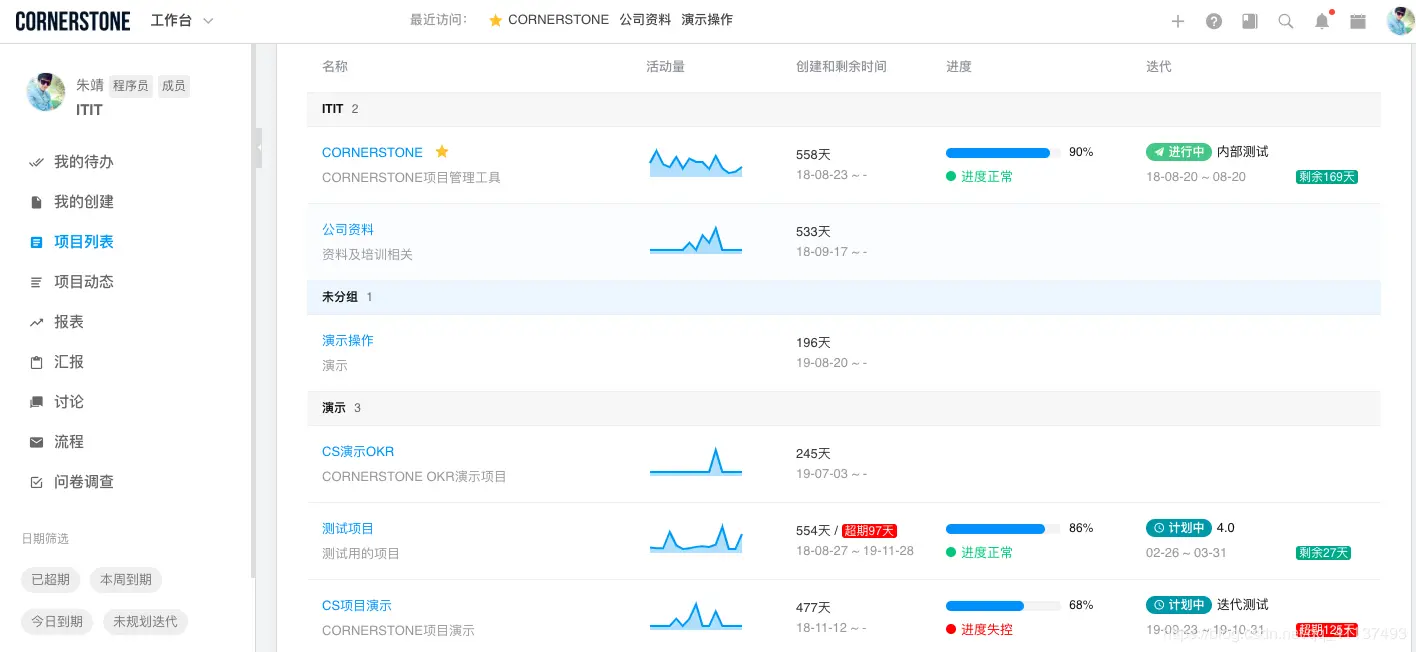
Task: Toggle the 本周到期 filter chip
Action: (x=125, y=579)
